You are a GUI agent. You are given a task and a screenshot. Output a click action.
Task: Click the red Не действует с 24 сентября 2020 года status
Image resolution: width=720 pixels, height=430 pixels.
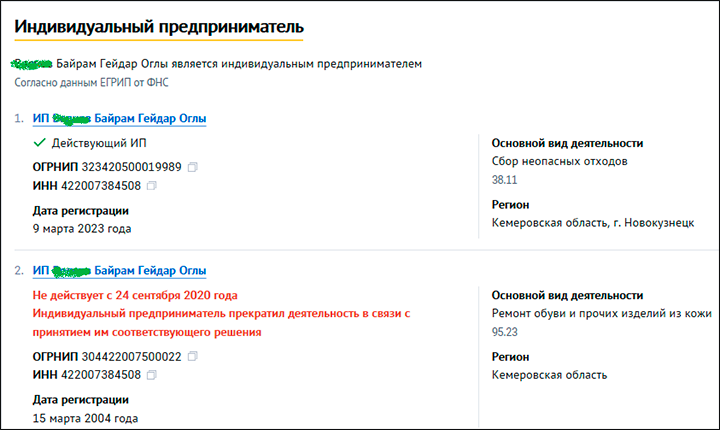135,295
